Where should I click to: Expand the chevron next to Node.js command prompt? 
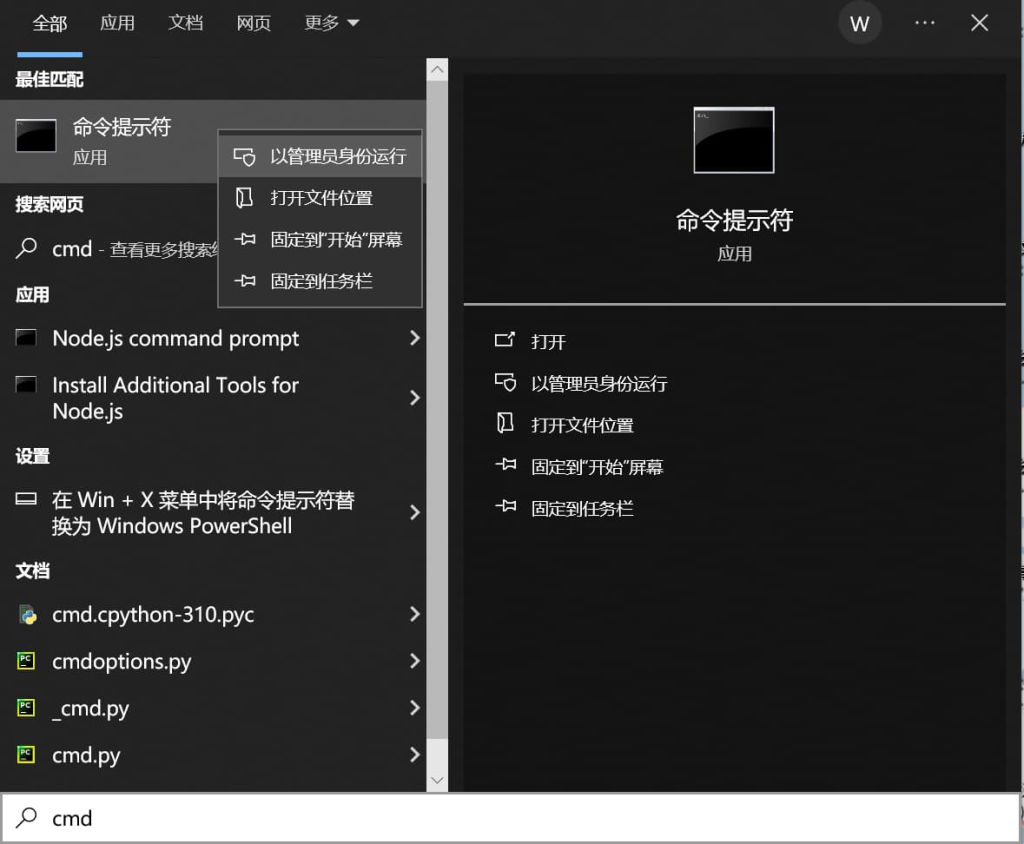pyautogui.click(x=415, y=339)
